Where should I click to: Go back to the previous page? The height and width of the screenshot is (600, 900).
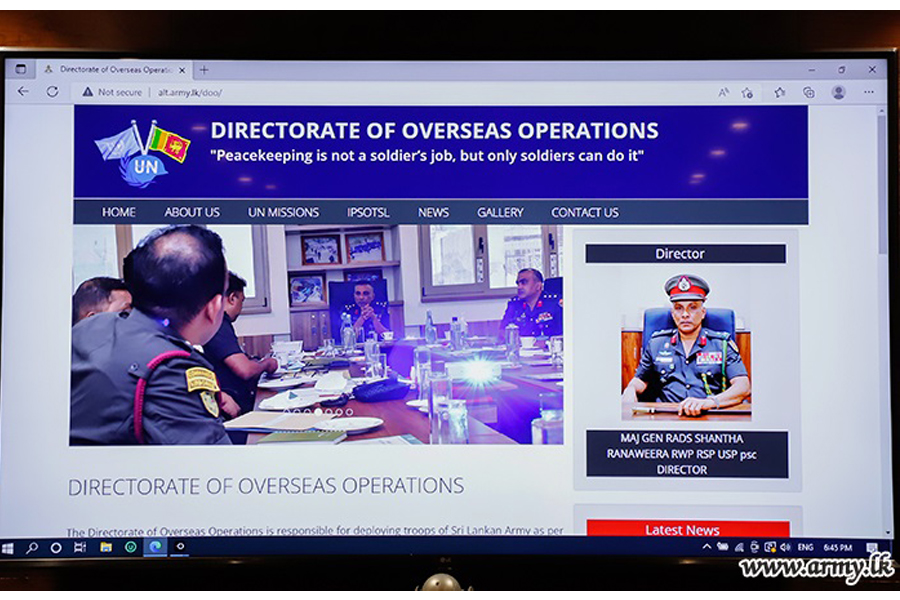(x=23, y=91)
